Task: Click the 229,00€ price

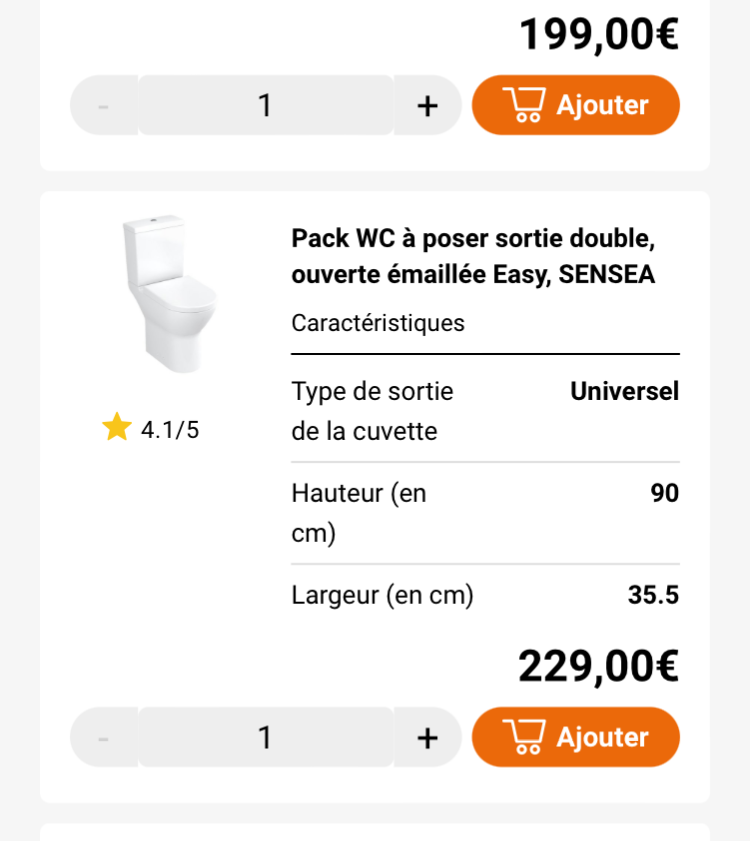Action: [598, 666]
